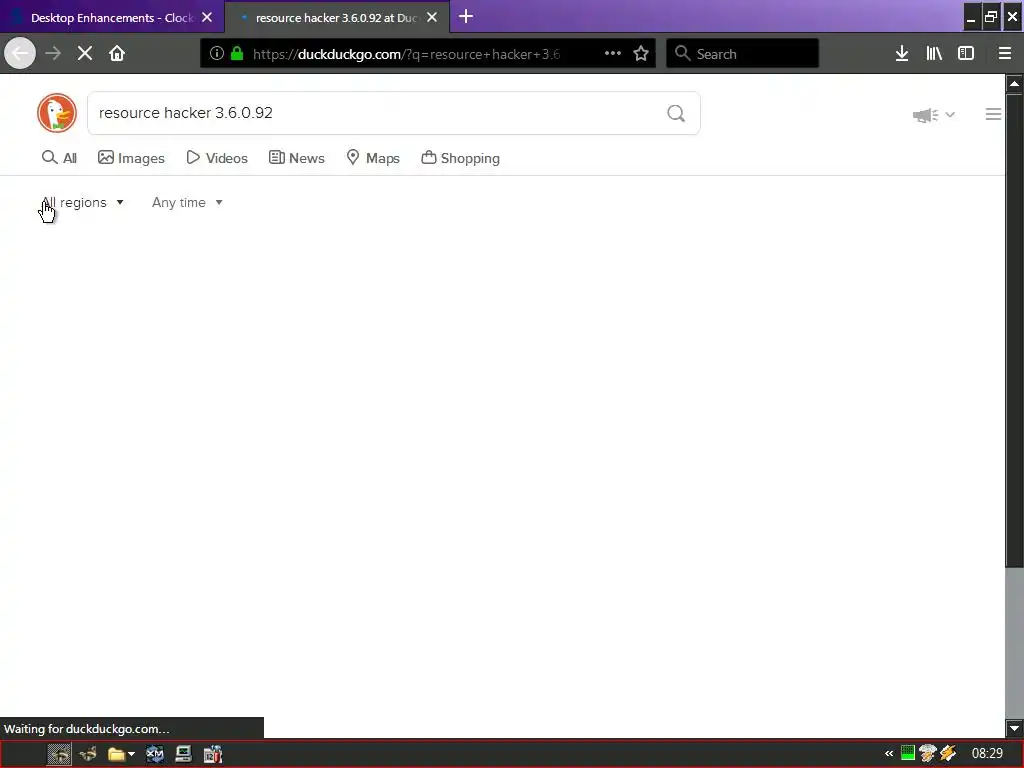Click the scrollbar up arrow
The width and height of the screenshot is (1024, 768).
(1014, 84)
